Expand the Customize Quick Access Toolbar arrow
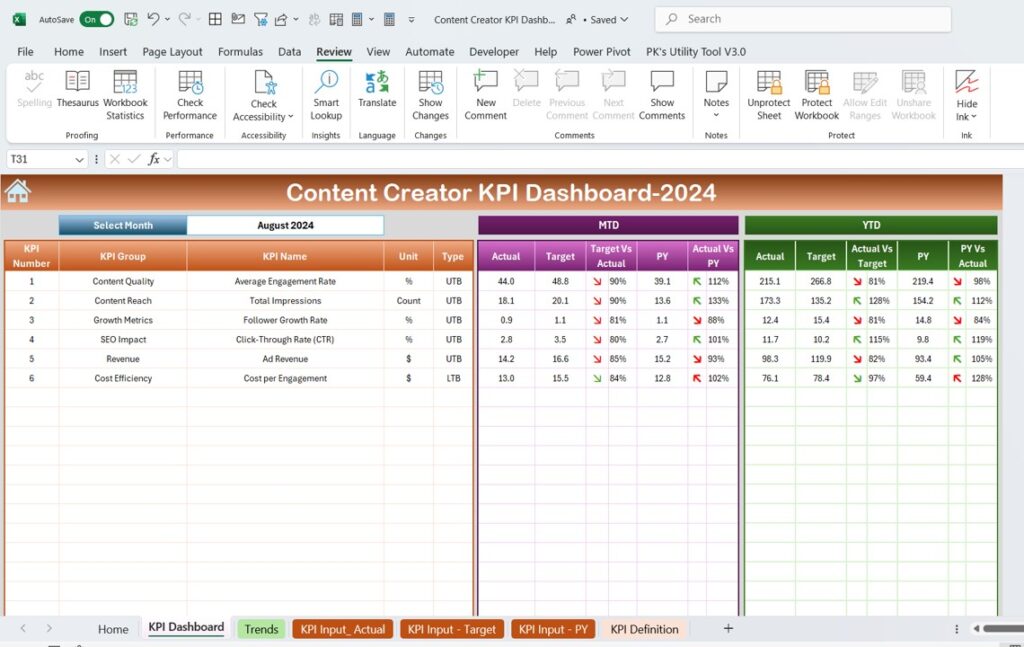The width and height of the screenshot is (1024, 647). pyautogui.click(x=411, y=20)
